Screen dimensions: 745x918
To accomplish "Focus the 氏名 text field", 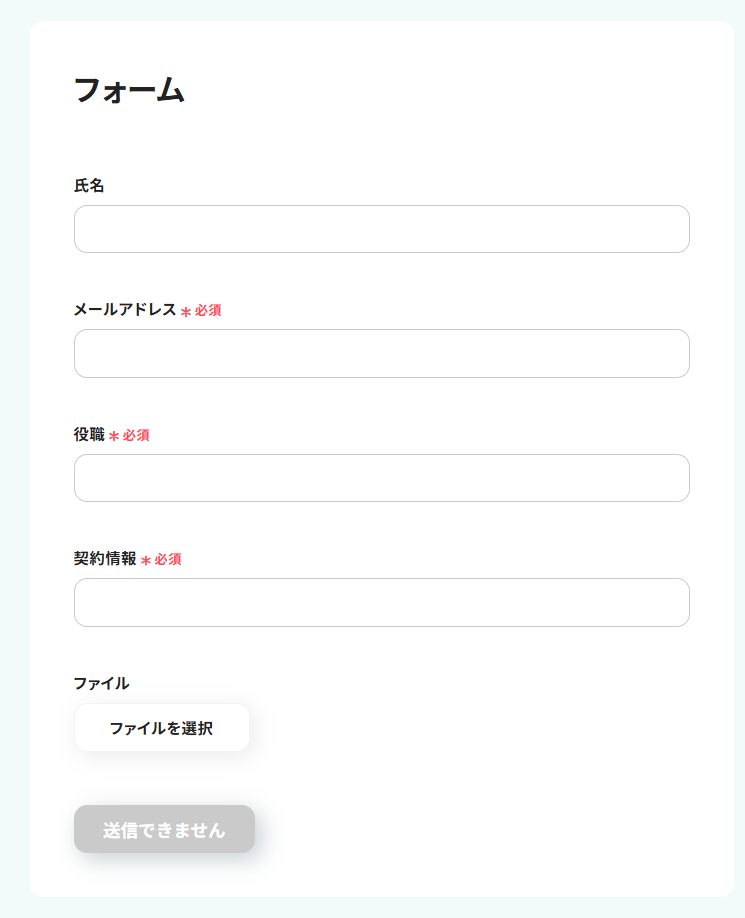I will tap(381, 229).
